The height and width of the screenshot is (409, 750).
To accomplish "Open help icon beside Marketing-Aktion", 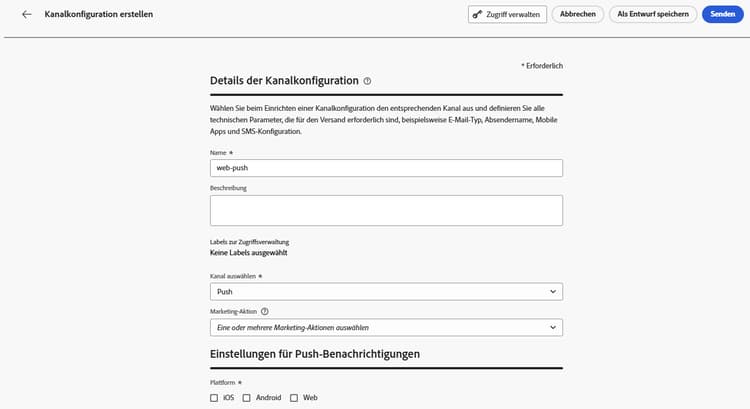I will [x=265, y=311].
